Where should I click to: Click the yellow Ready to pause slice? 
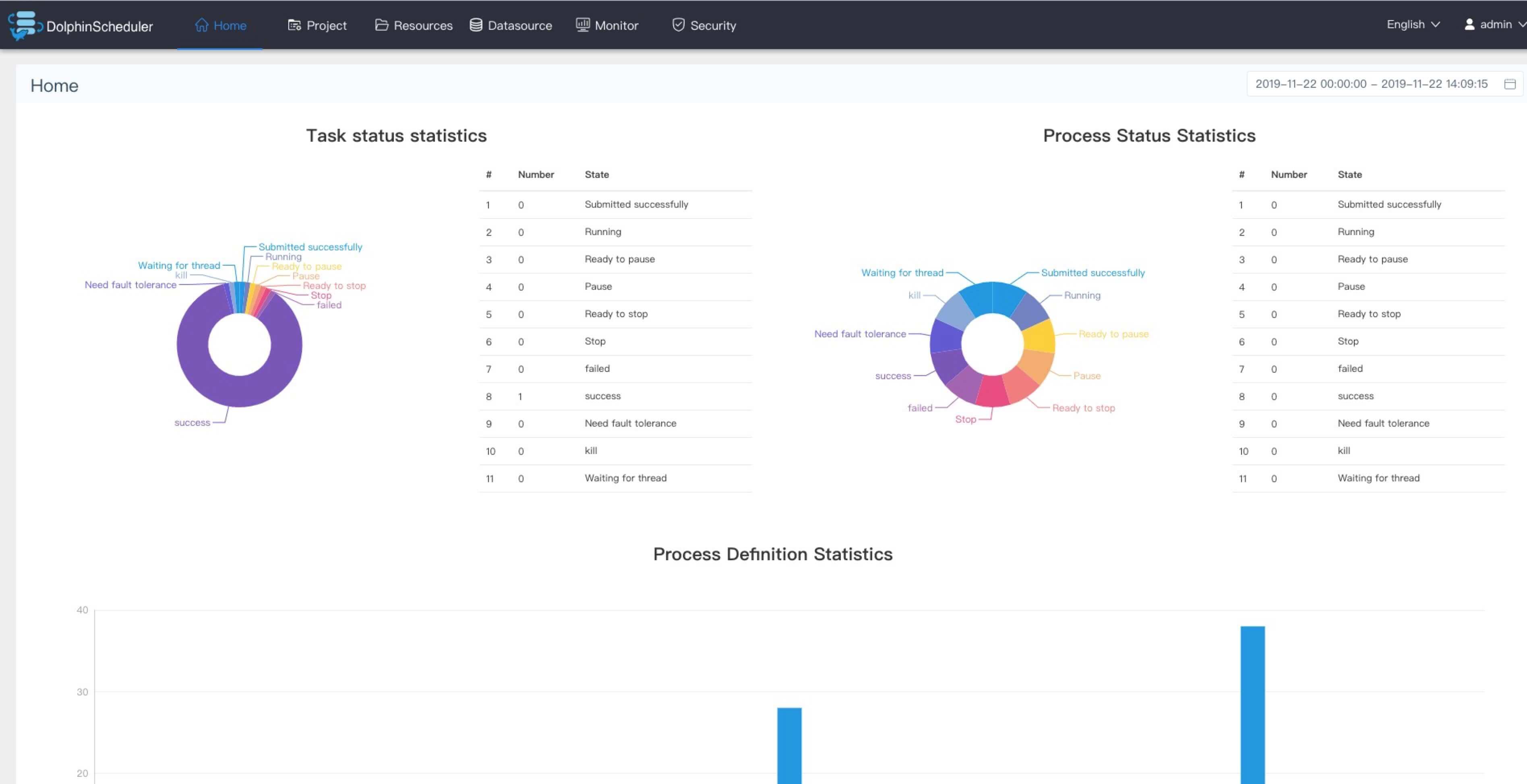[1039, 336]
